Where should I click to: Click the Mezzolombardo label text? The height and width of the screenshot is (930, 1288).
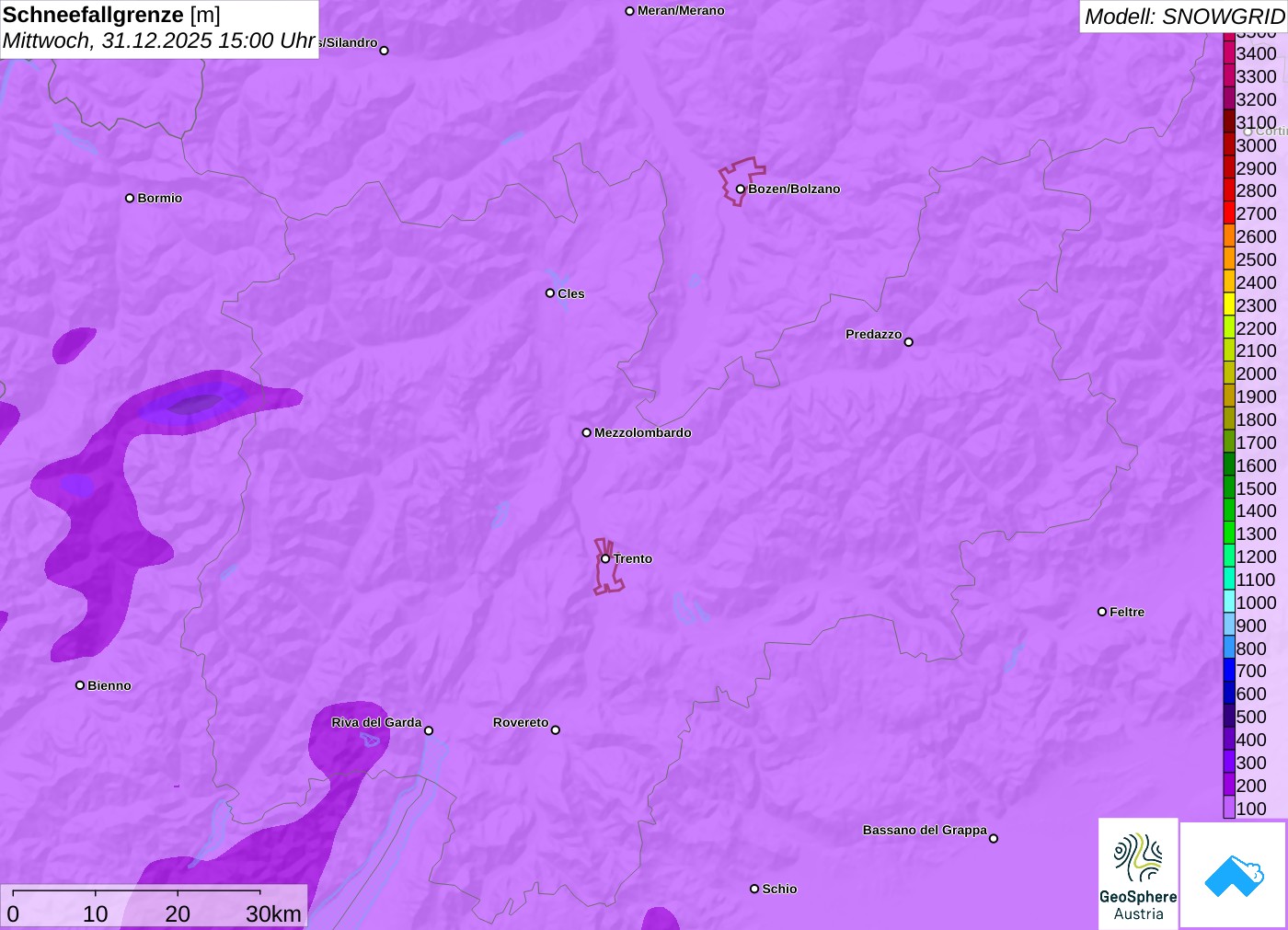tap(643, 432)
